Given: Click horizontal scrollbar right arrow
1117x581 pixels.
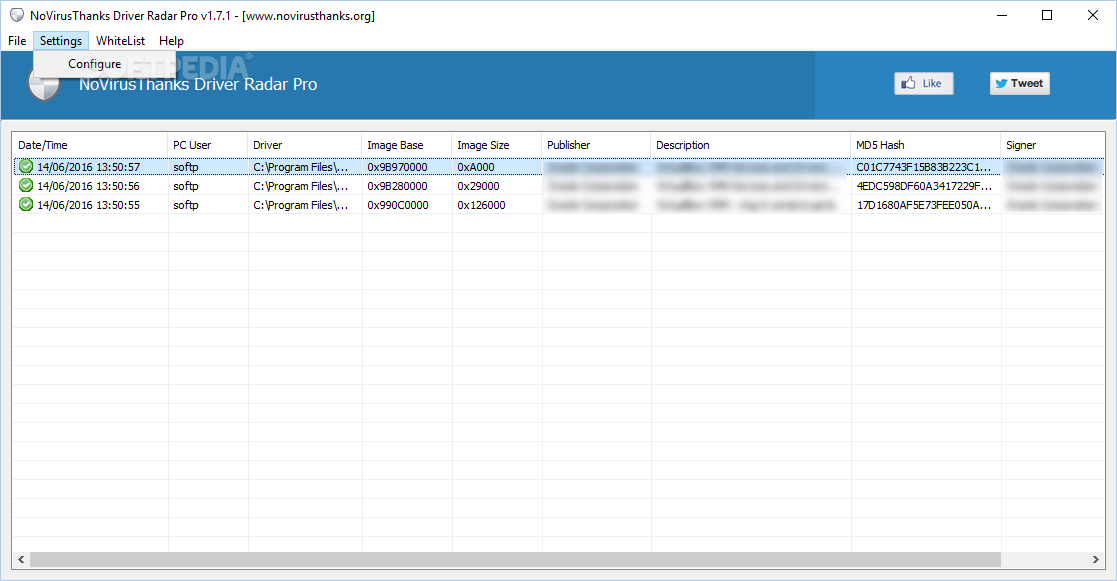Looking at the screenshot, I should click(x=1096, y=560).
